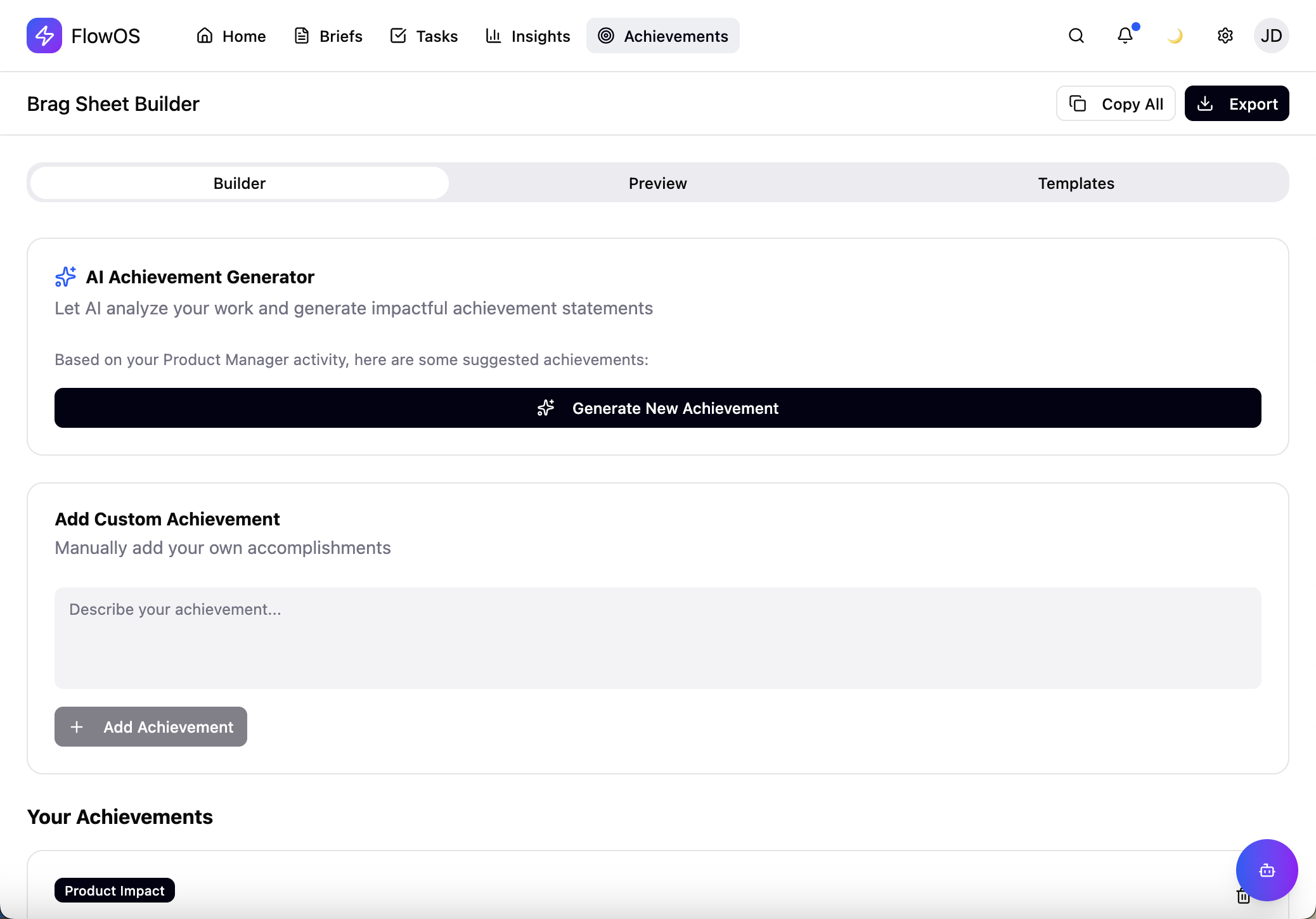Viewport: 1316px width, 919px height.
Task: Switch to the Preview tab
Action: point(657,183)
